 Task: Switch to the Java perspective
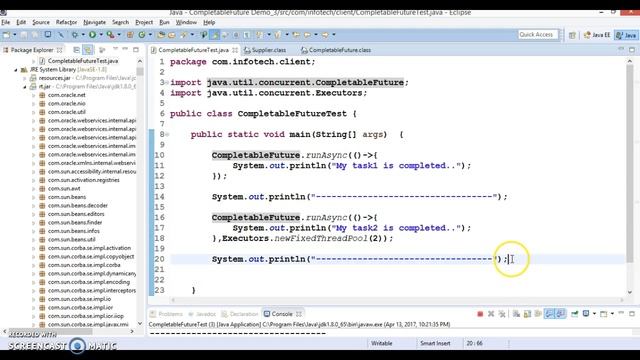626,35
